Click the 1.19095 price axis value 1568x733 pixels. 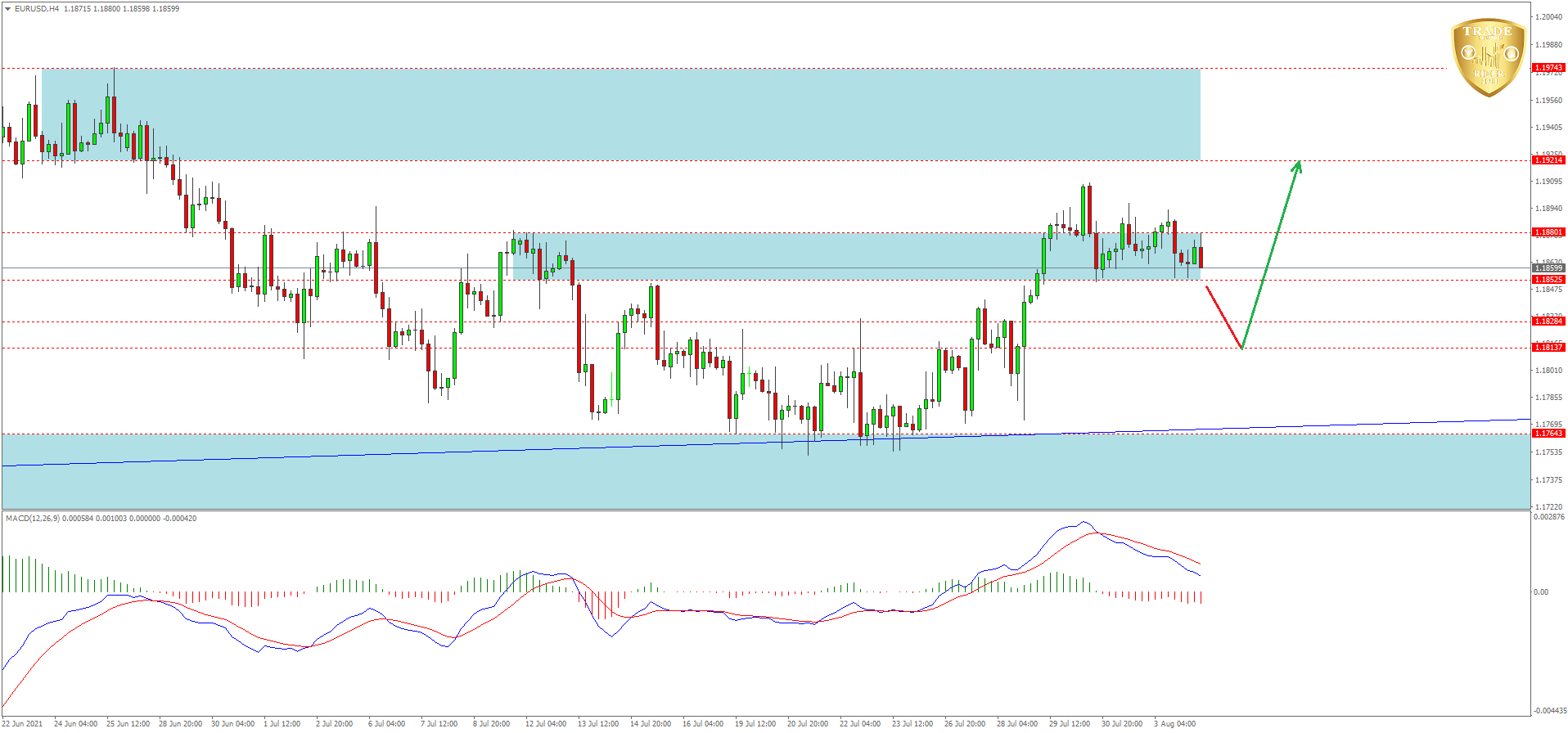pyautogui.click(x=1549, y=182)
